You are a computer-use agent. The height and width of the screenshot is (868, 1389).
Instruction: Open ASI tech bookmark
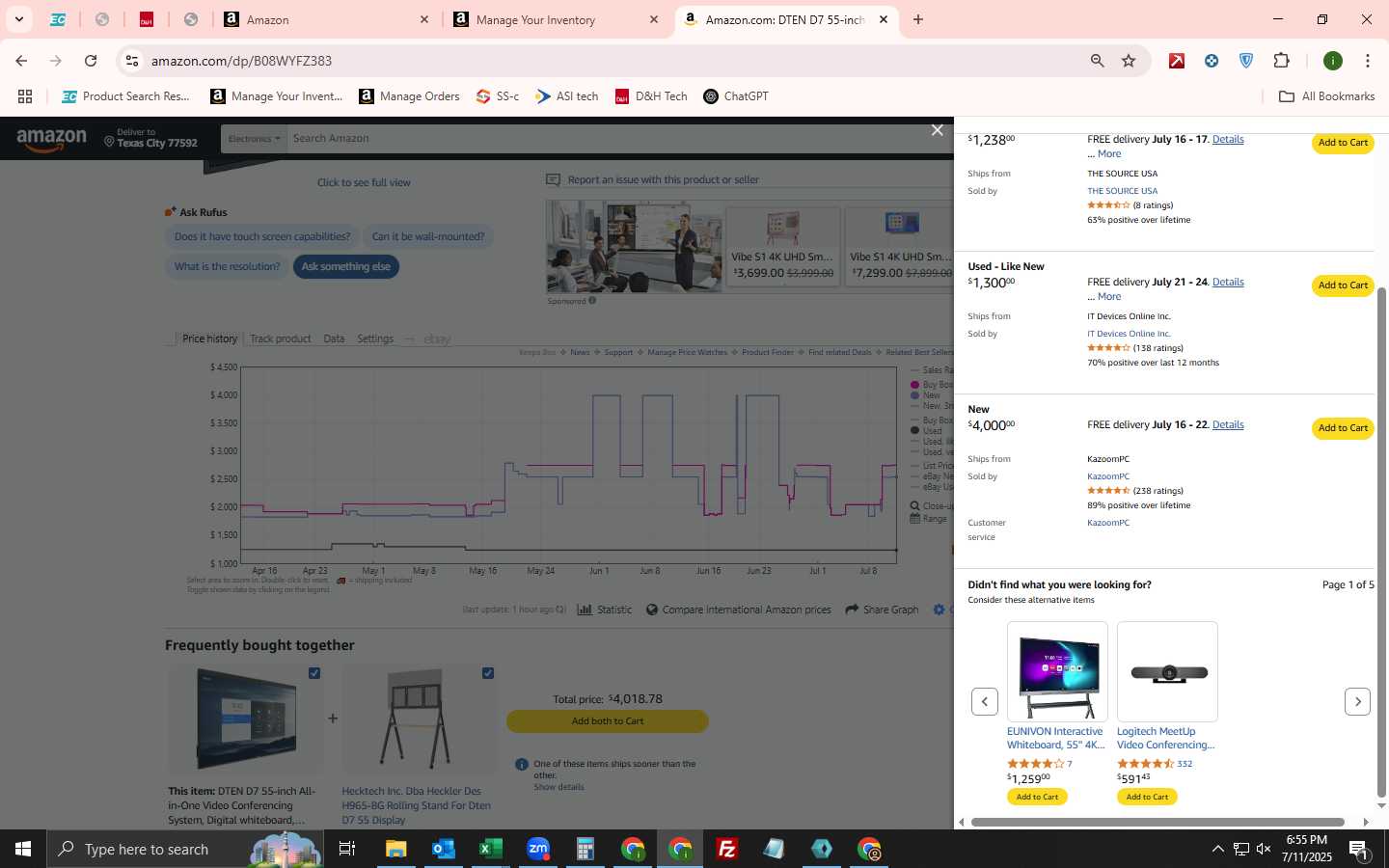[567, 96]
